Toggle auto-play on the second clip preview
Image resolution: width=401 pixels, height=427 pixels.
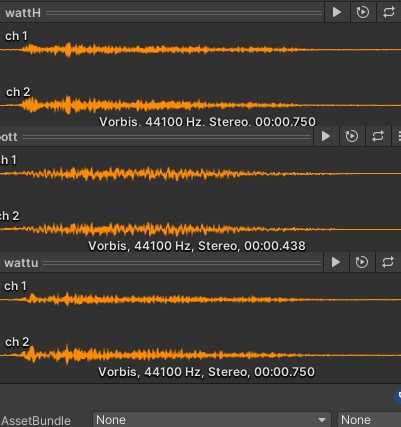[x=352, y=136]
